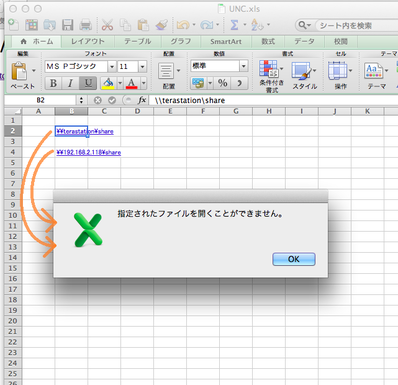
Task: Select the format painter brush icon
Action: (x=162, y=25)
